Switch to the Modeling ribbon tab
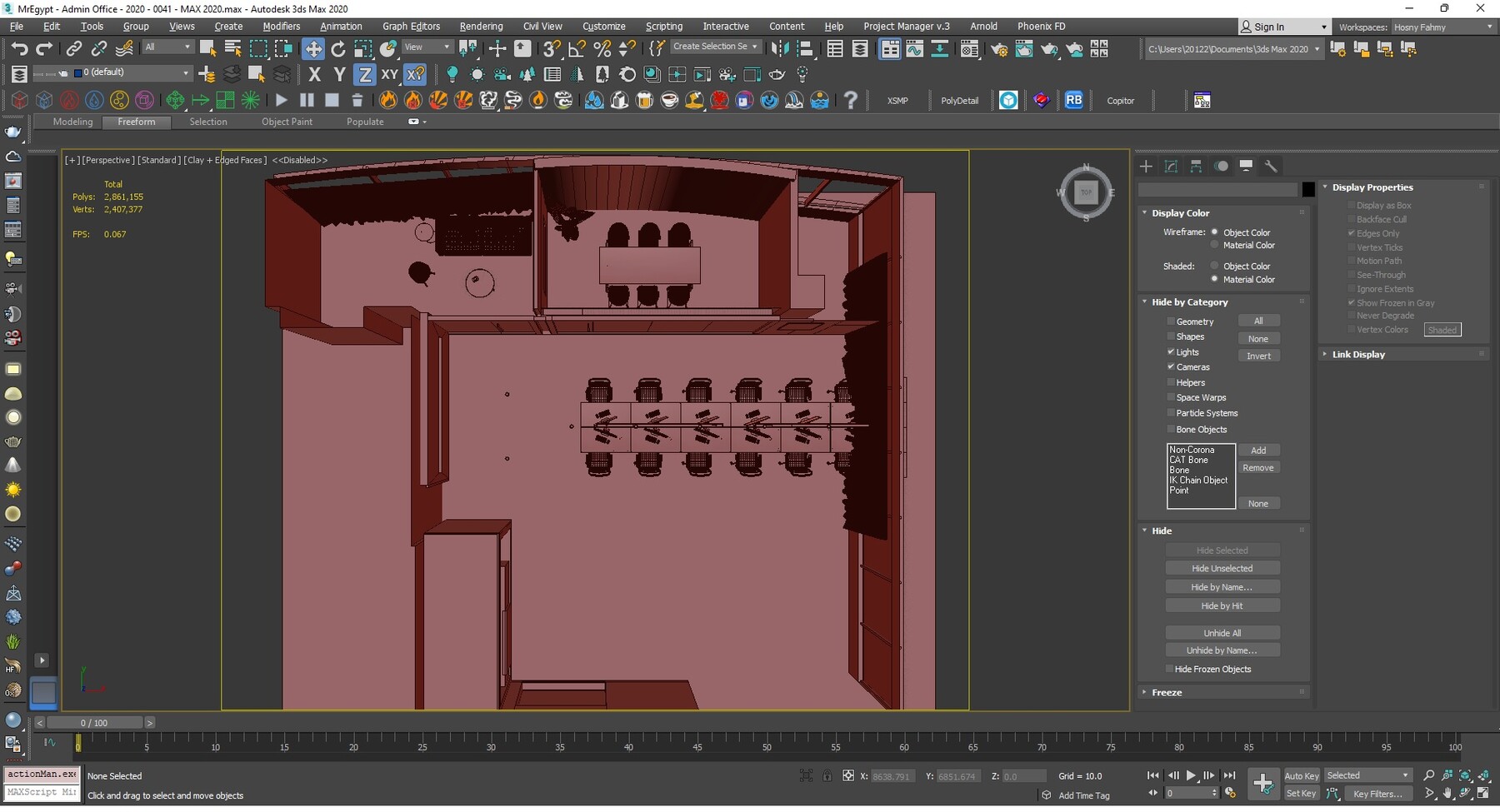 tap(72, 122)
